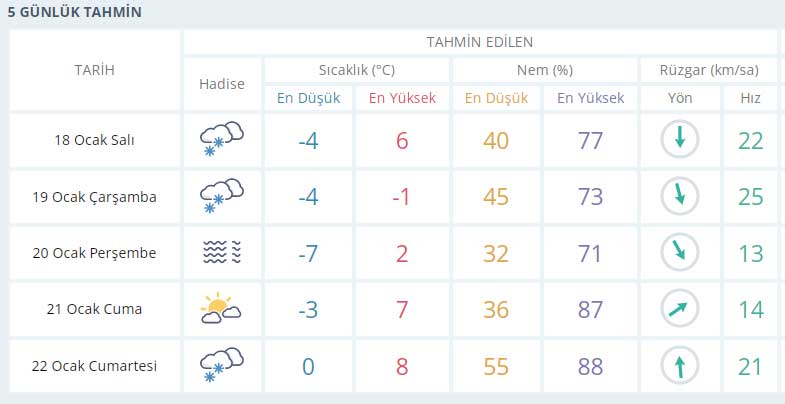Click the lowest temperature -7 value
The width and height of the screenshot is (785, 404).
308,253
